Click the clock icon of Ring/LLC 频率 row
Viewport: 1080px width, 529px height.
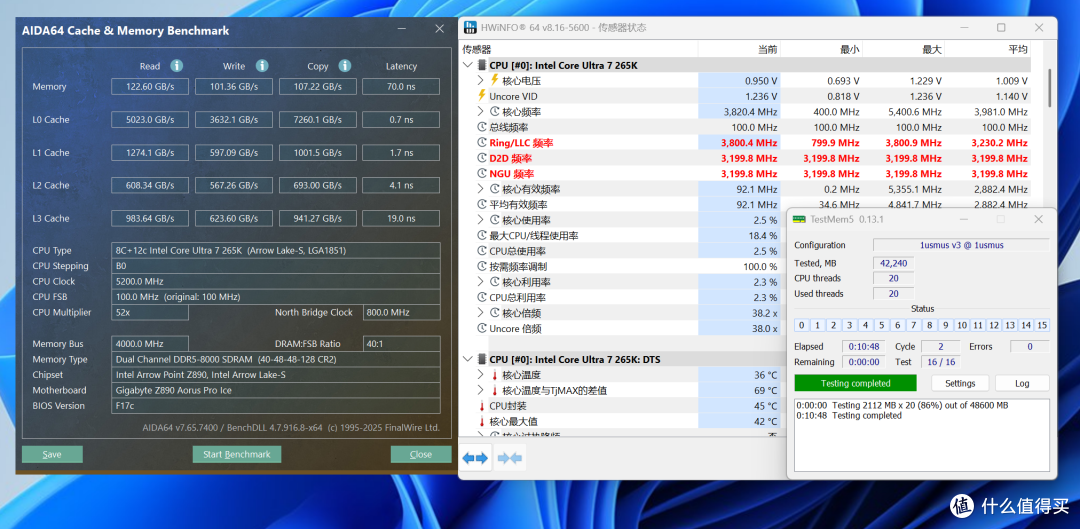tap(482, 143)
